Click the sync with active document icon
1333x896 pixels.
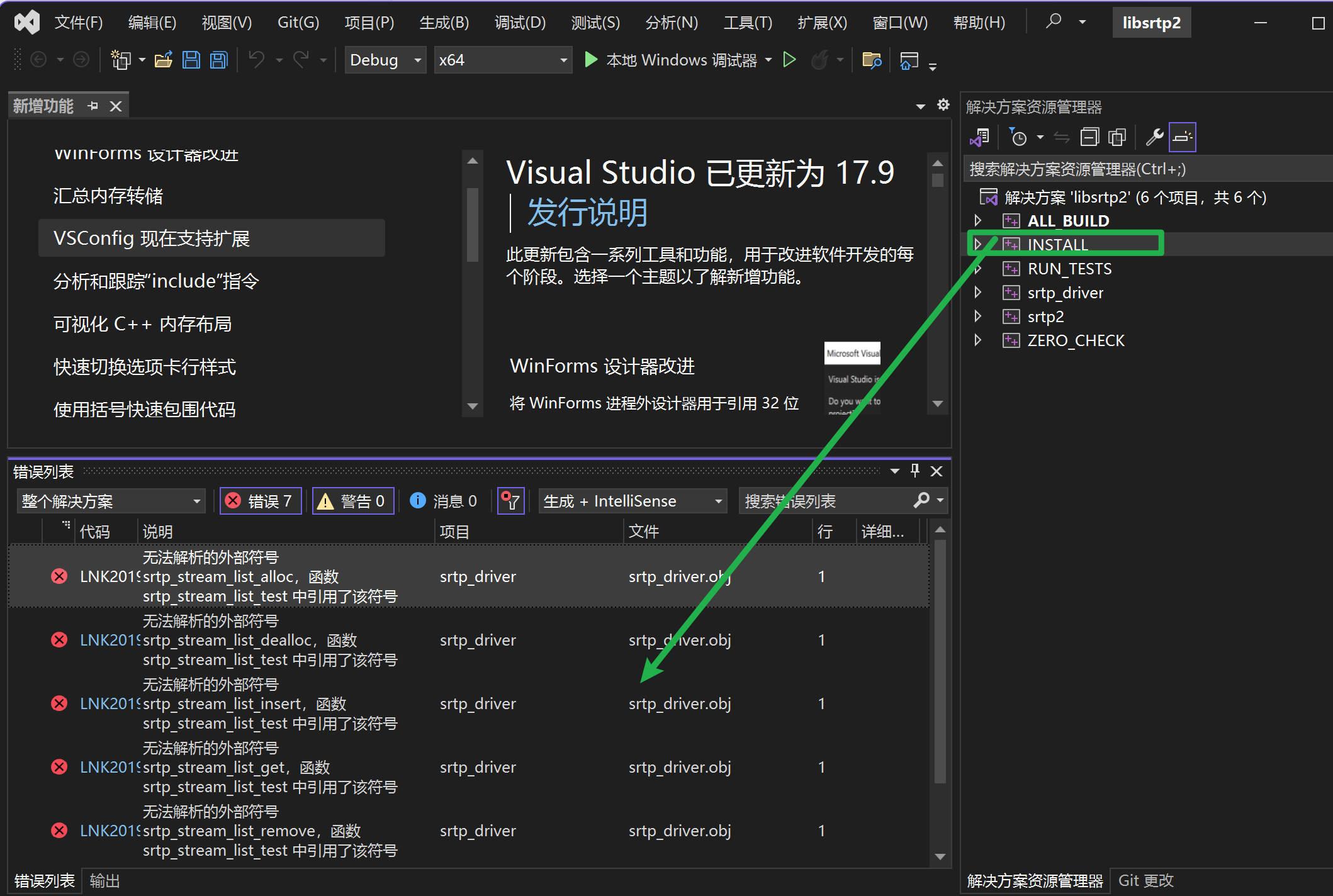click(1062, 137)
